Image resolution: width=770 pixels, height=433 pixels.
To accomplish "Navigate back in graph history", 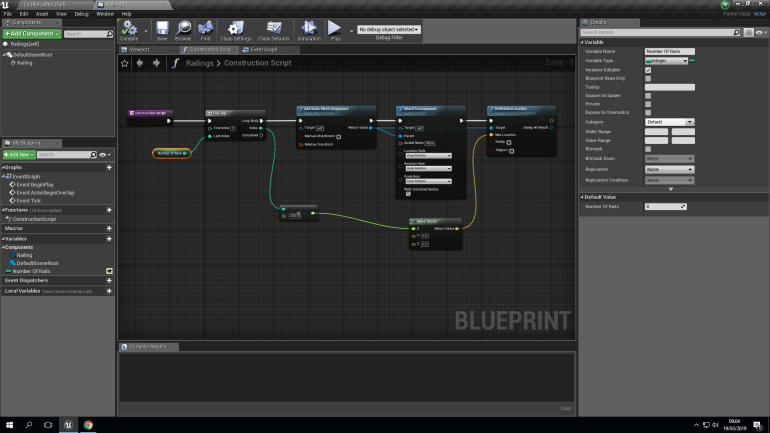I will 140,63.
